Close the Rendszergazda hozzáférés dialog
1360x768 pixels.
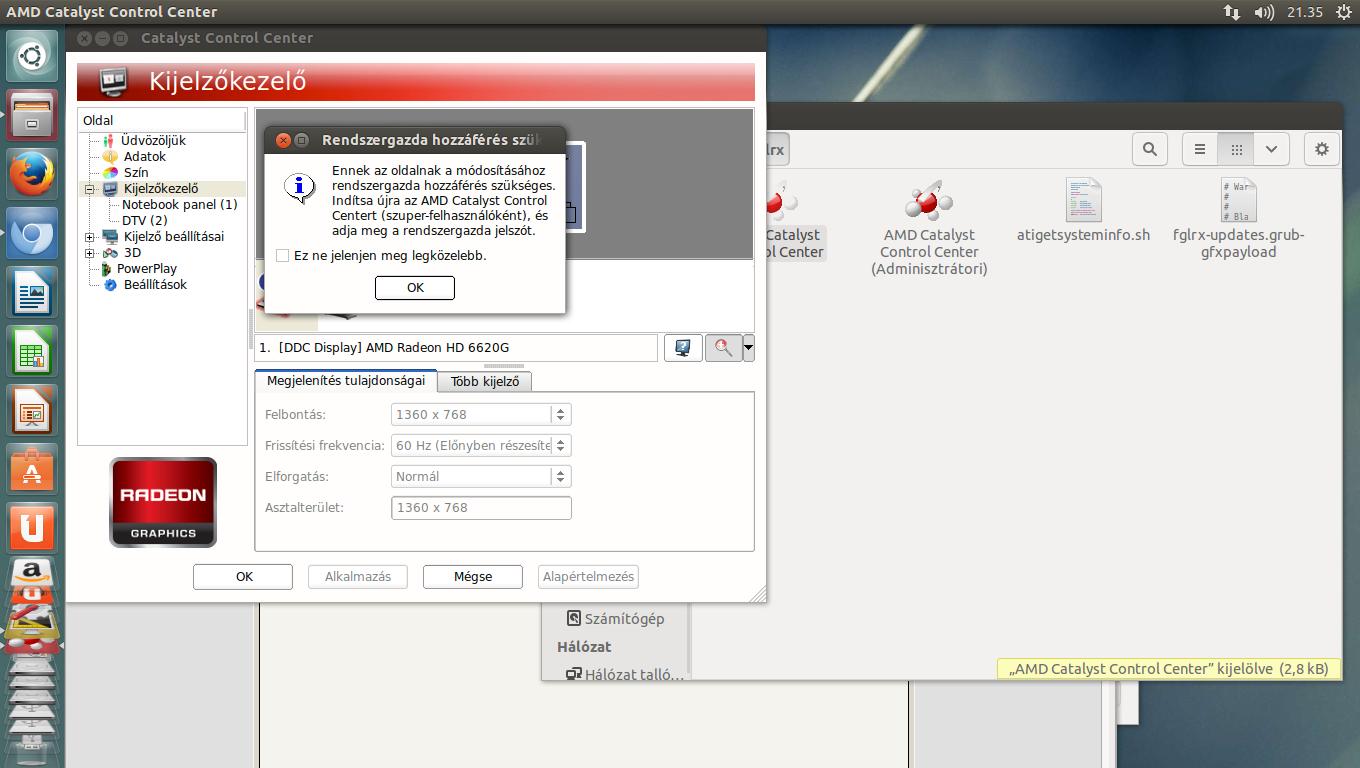click(282, 140)
